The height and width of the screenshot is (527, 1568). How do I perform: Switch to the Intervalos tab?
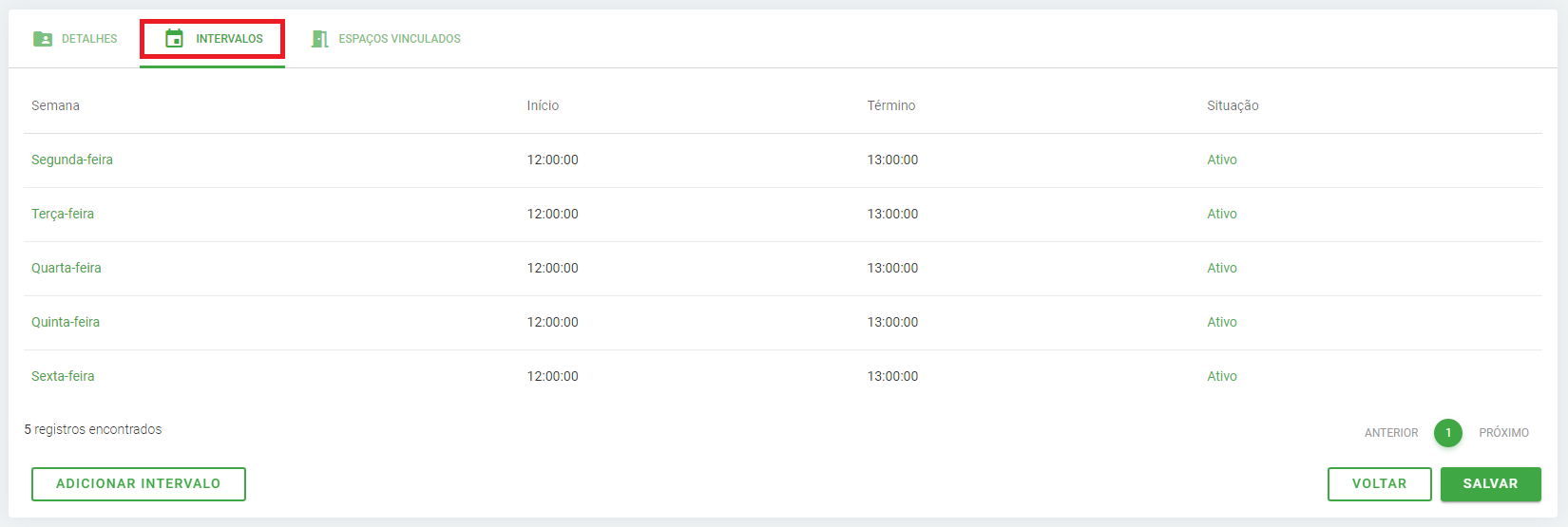(x=229, y=39)
